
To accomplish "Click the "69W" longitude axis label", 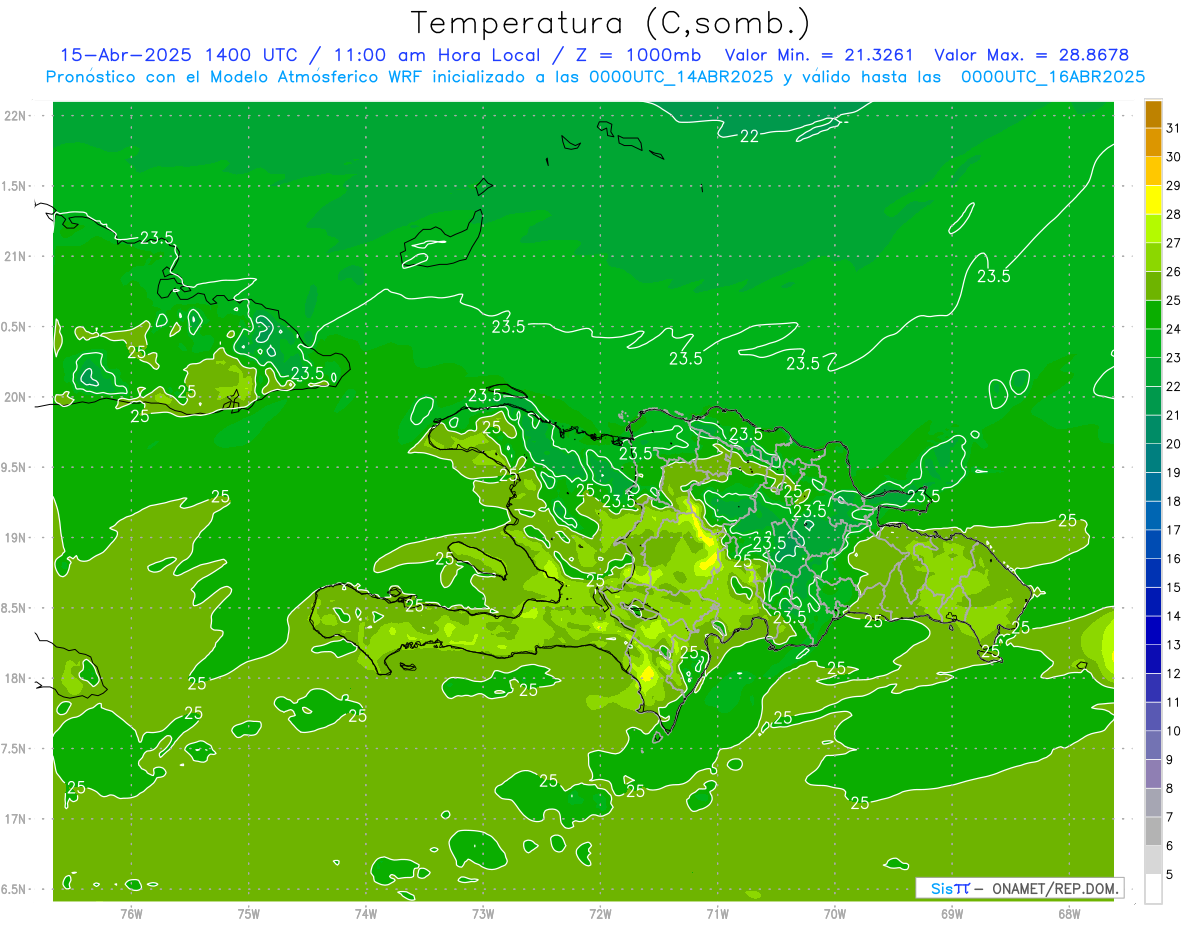I will click(952, 912).
